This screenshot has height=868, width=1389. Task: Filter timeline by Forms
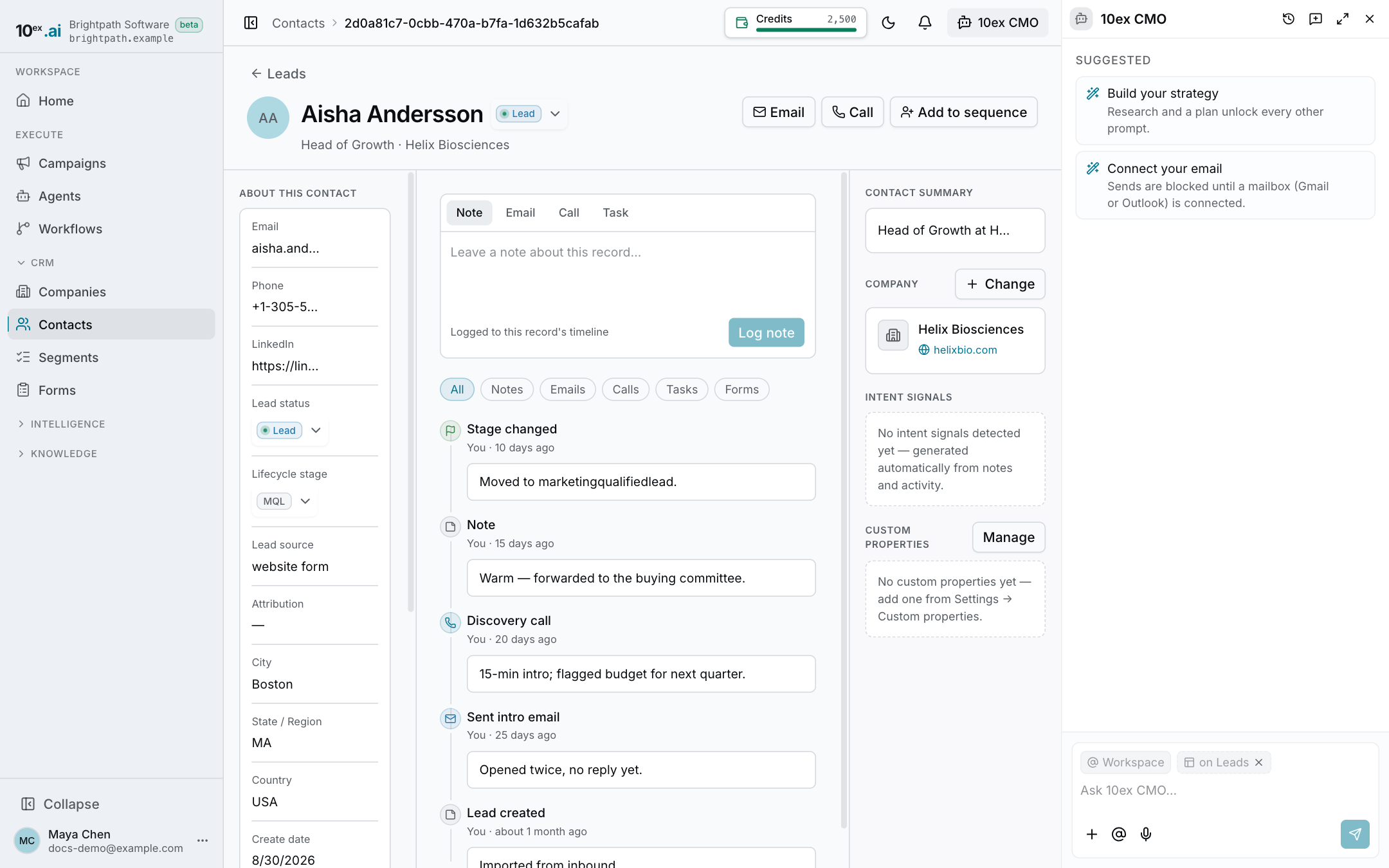(741, 390)
